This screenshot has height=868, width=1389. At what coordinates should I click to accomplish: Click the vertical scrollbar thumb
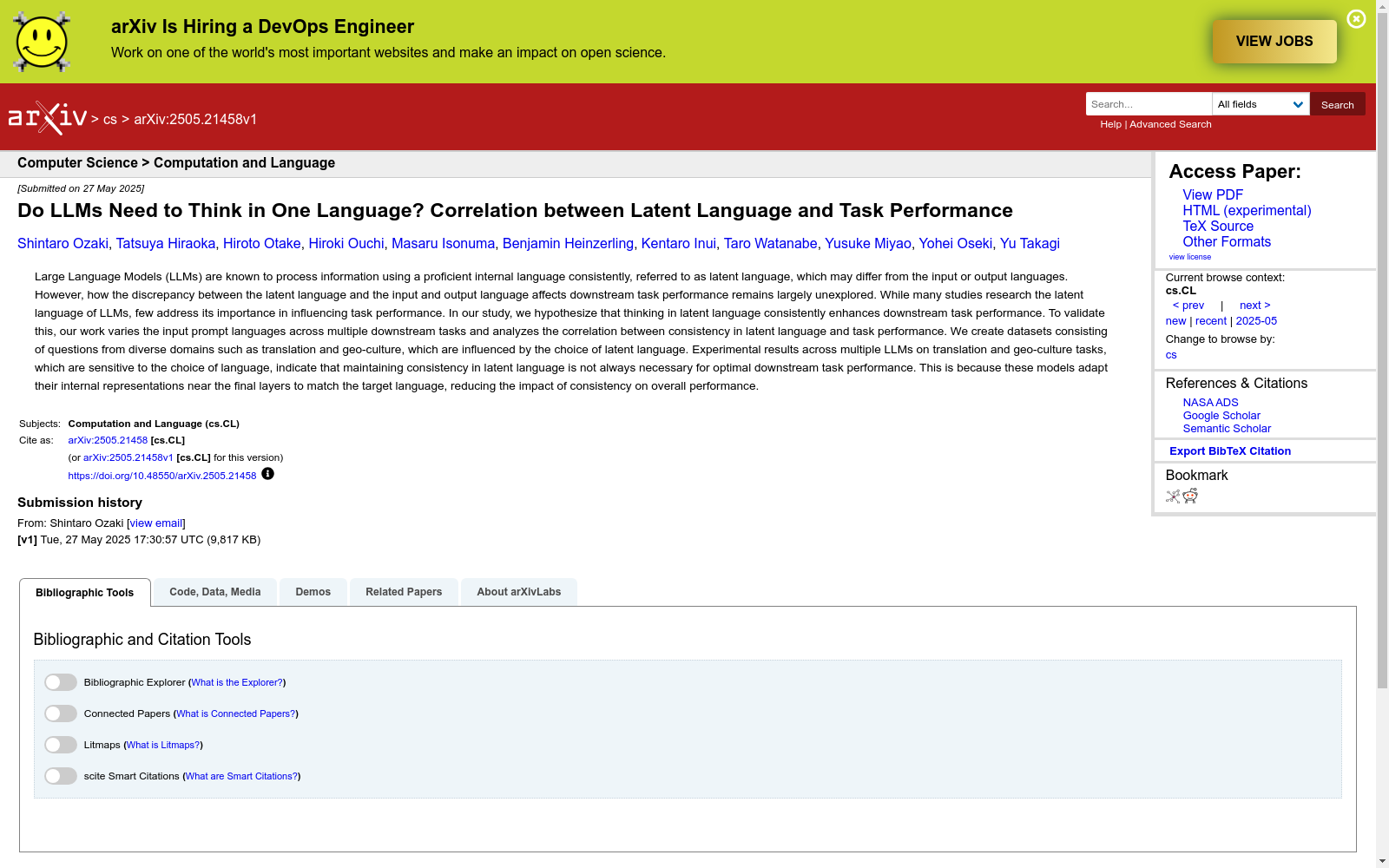click(1382, 352)
